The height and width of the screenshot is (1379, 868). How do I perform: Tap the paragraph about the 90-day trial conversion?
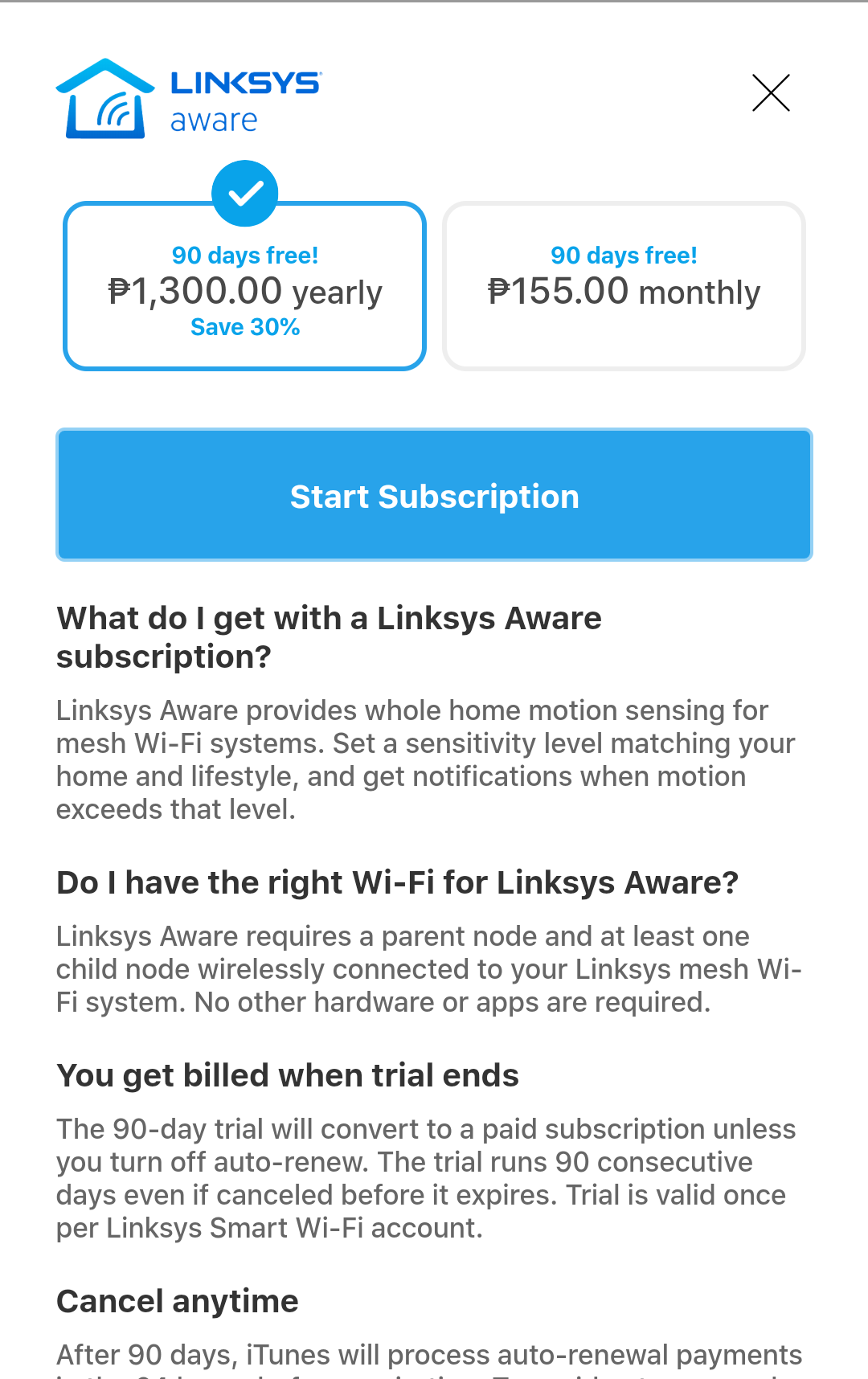pos(426,1179)
